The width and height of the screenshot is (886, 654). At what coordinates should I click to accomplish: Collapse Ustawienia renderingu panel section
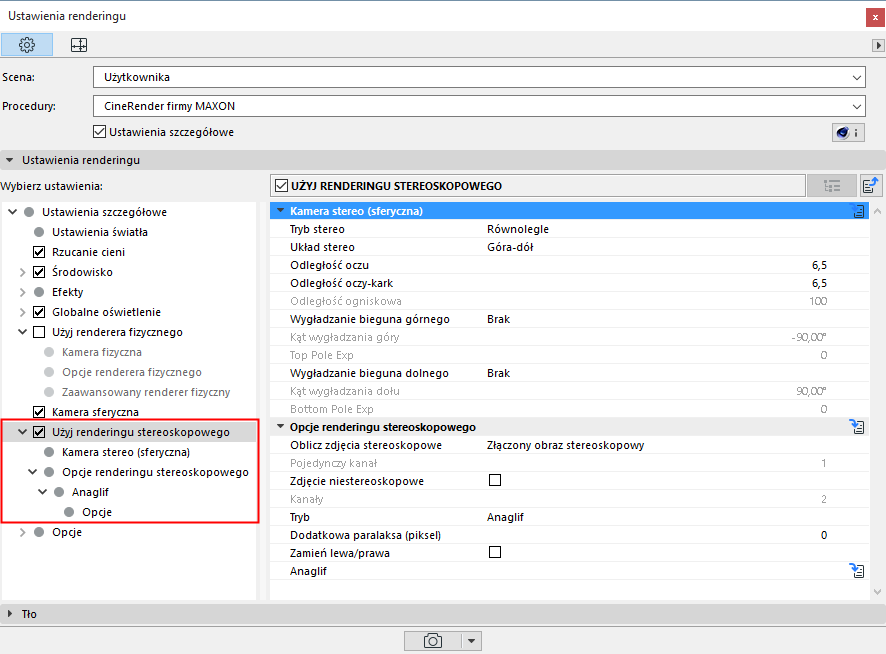10,161
